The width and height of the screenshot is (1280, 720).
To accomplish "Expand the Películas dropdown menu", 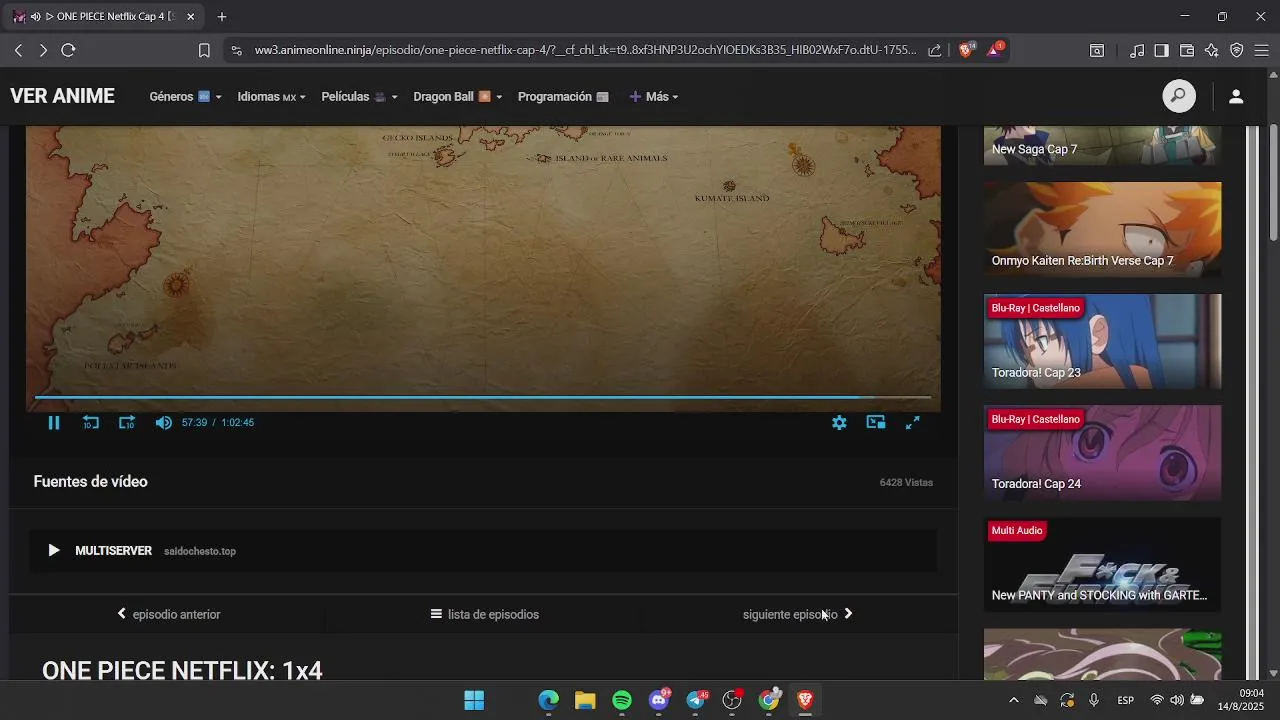I will [x=359, y=97].
